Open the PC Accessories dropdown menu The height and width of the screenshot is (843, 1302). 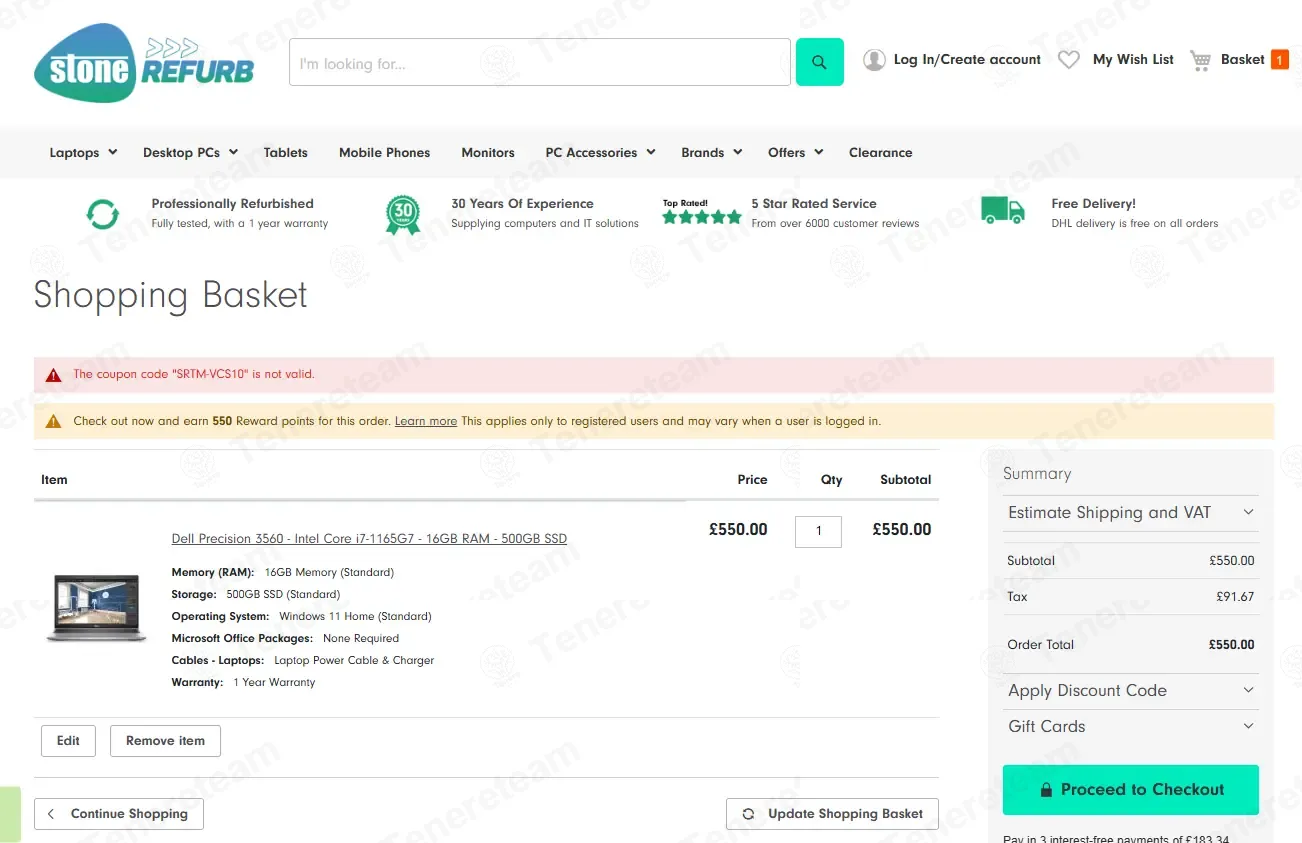pyautogui.click(x=600, y=153)
